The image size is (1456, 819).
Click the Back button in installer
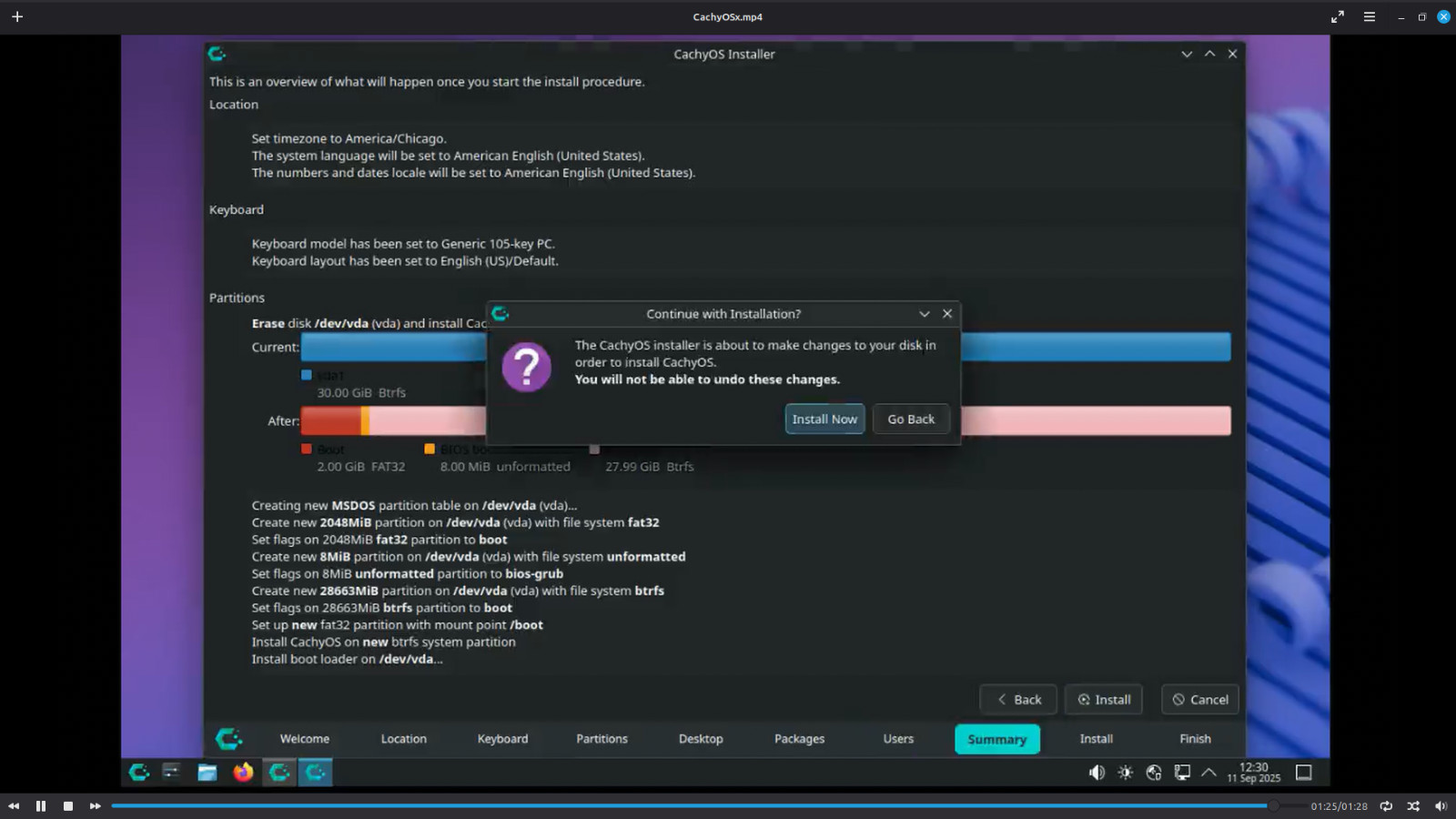click(1018, 699)
